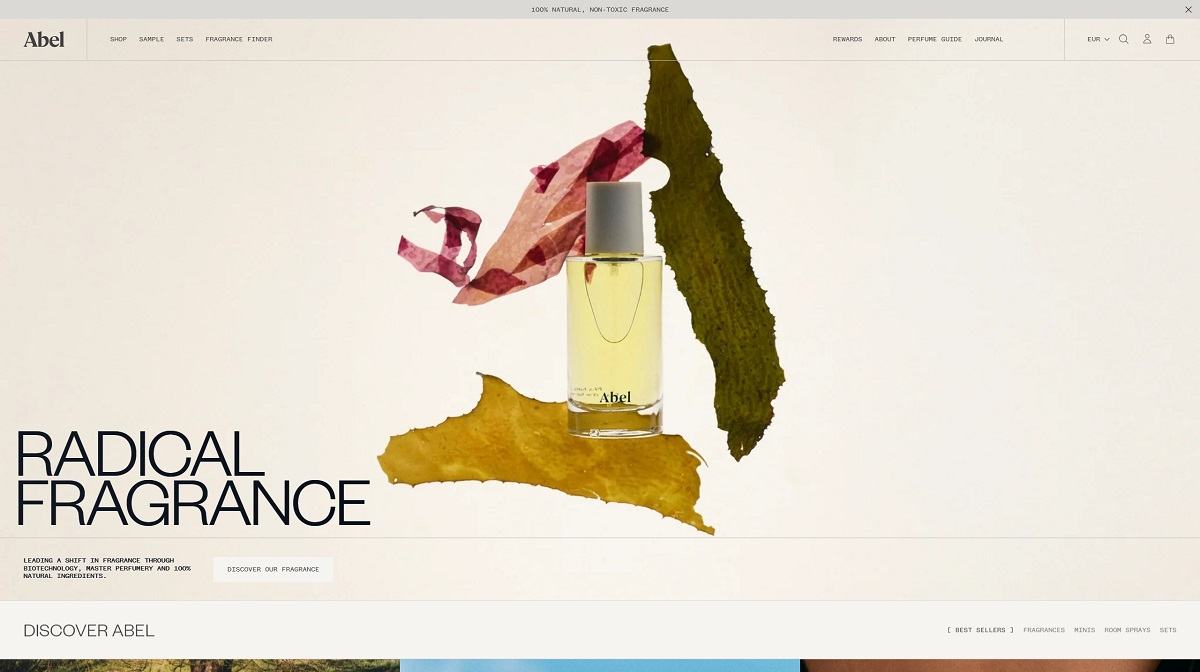Switch to the Fragrances tab
This screenshot has width=1200, height=672.
tap(1044, 630)
